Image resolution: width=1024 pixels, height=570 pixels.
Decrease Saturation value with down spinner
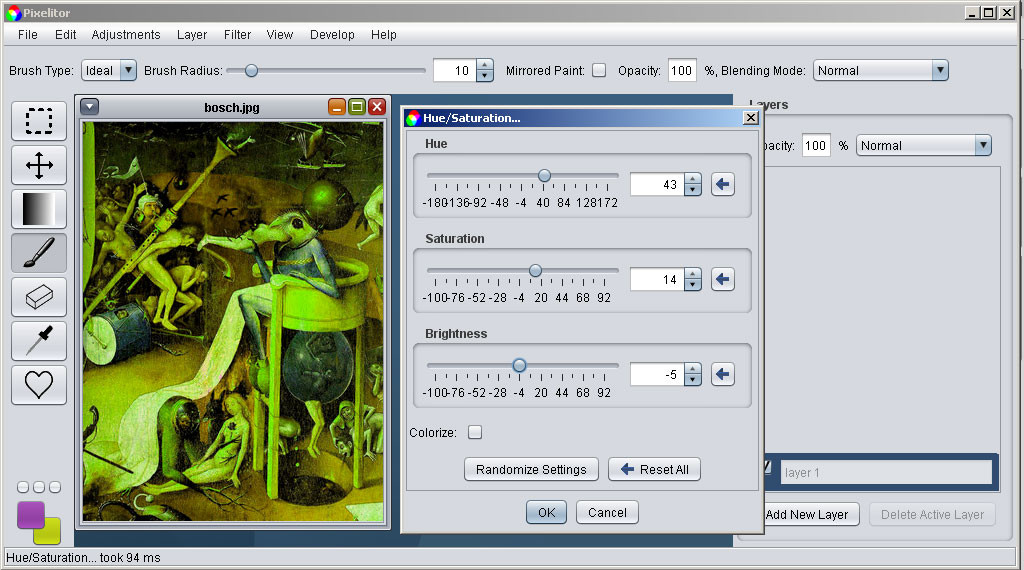pyautogui.click(x=692, y=285)
